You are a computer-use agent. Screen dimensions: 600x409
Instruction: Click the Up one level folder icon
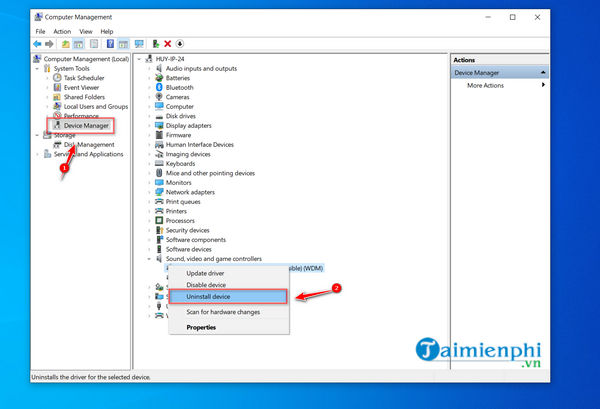tap(66, 44)
